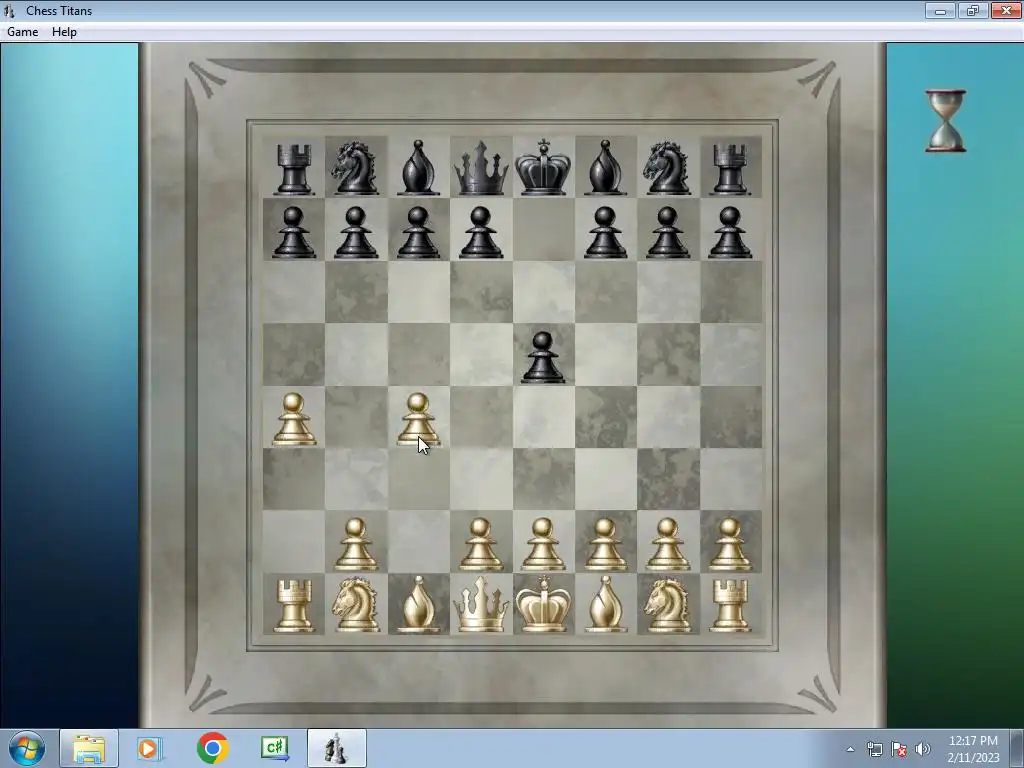
Task: Pick the black pawn on c7
Action: [418, 232]
